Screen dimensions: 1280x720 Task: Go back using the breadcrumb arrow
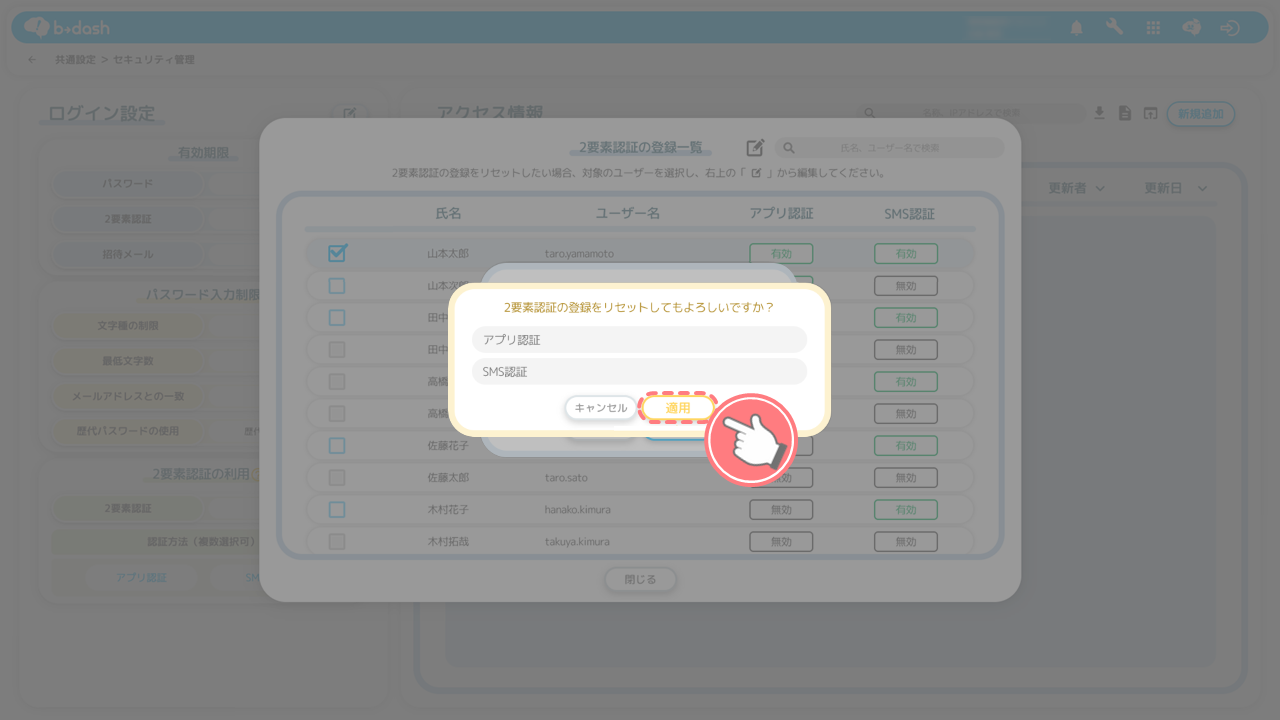pos(33,60)
